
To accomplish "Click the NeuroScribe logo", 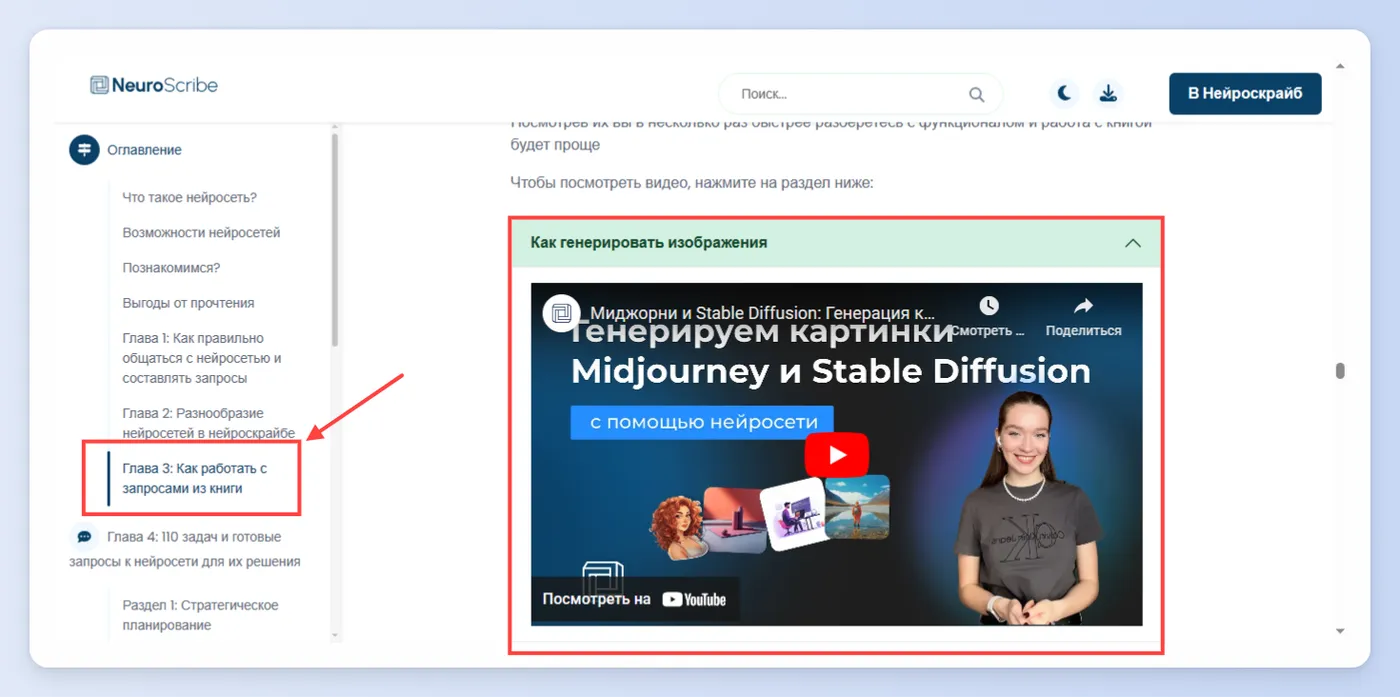I will pyautogui.click(x=154, y=85).
